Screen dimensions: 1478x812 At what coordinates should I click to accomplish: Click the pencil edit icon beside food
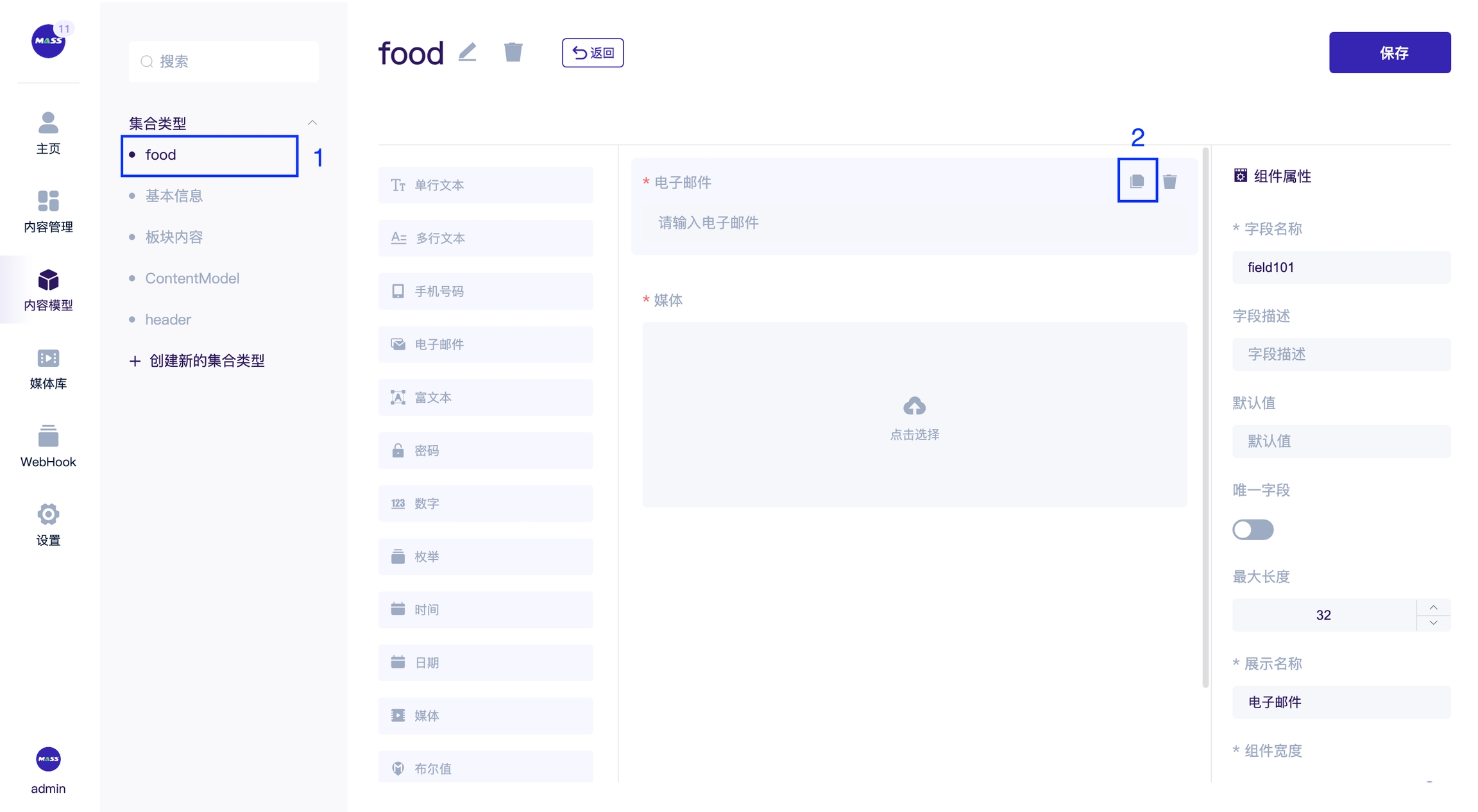click(468, 52)
